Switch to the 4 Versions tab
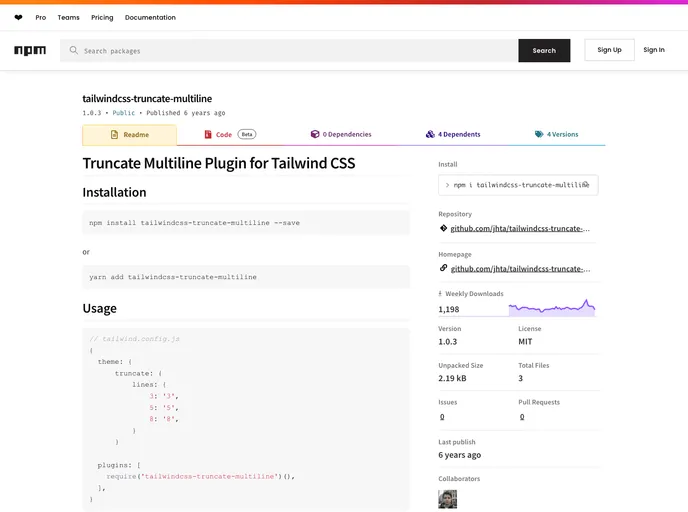688x512 pixels. pyautogui.click(x=556, y=134)
